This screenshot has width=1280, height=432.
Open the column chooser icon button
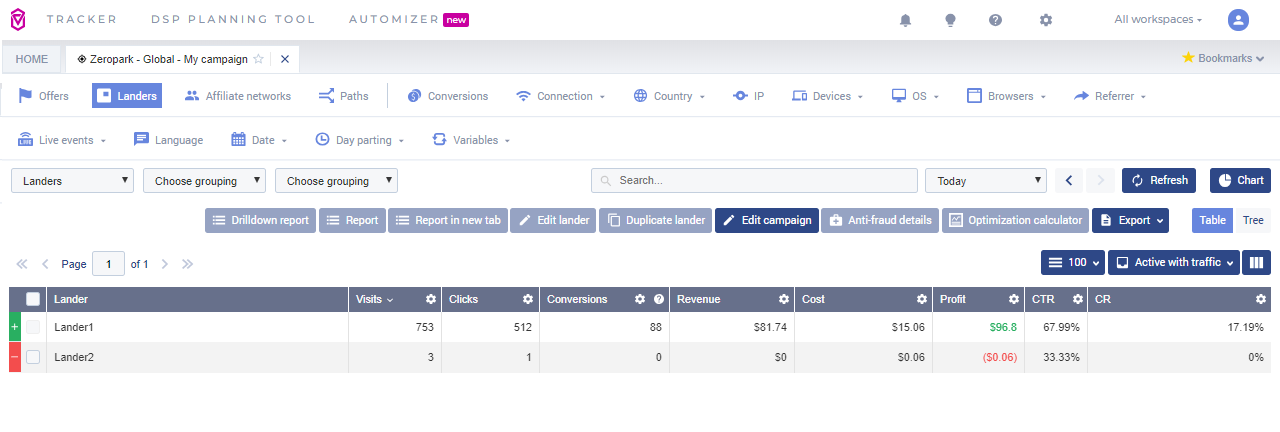coord(1256,262)
